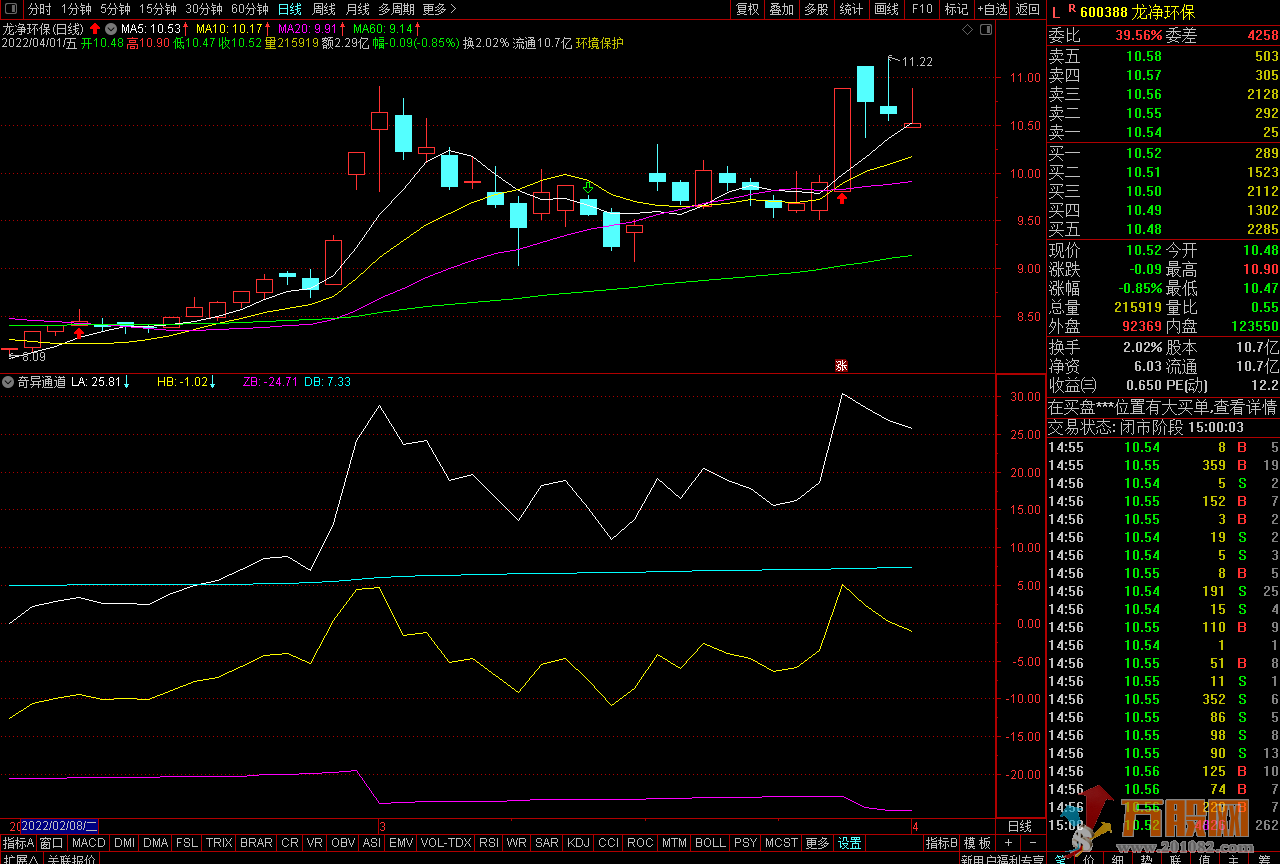1280x864 pixels.
Task: Select the MACD indicator tab
Action: 89,843
